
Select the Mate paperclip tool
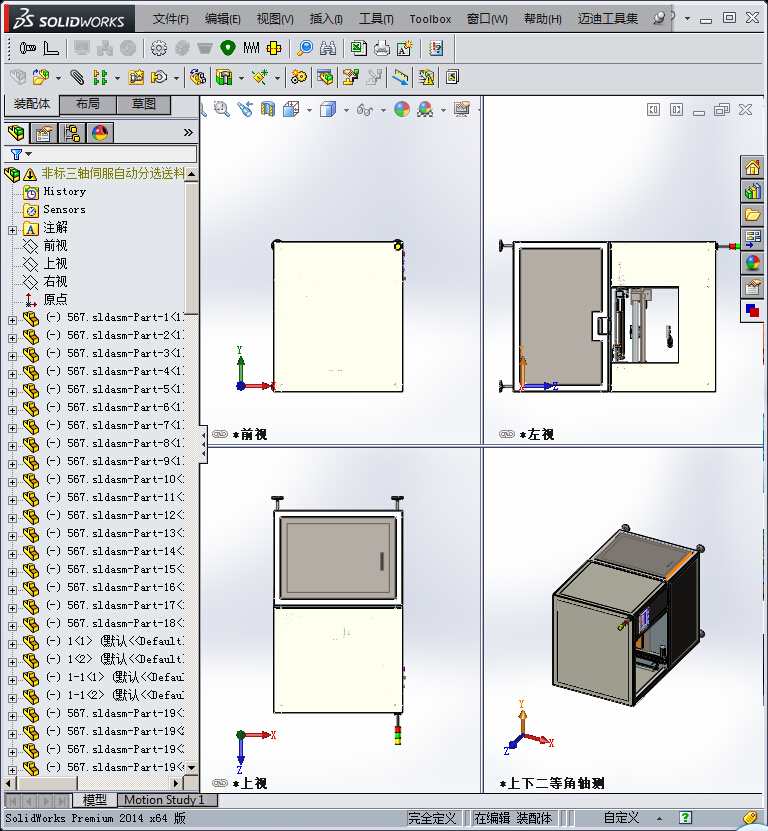(77, 77)
